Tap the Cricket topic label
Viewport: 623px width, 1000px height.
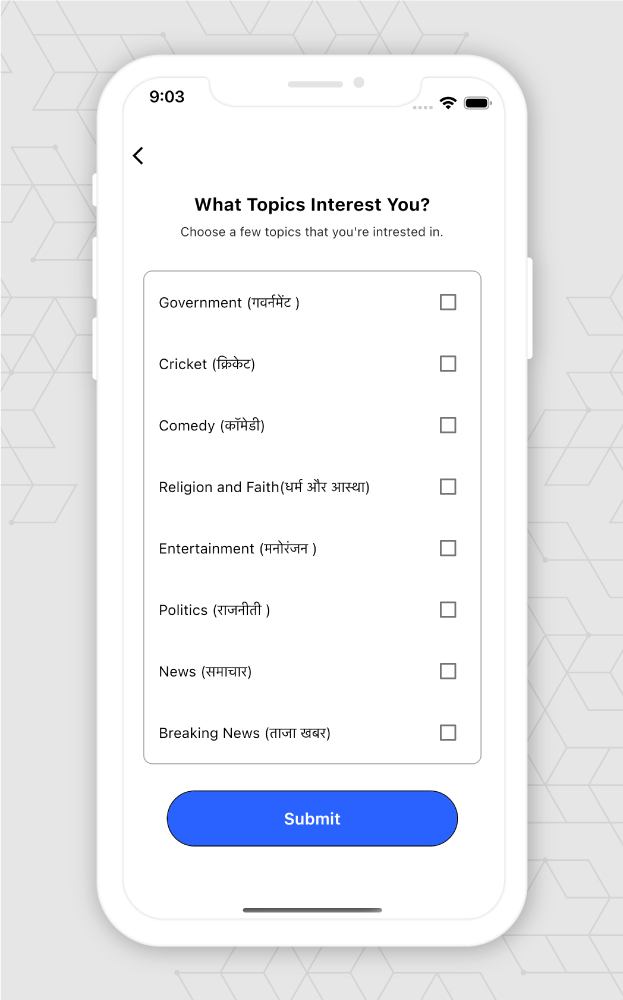click(207, 364)
